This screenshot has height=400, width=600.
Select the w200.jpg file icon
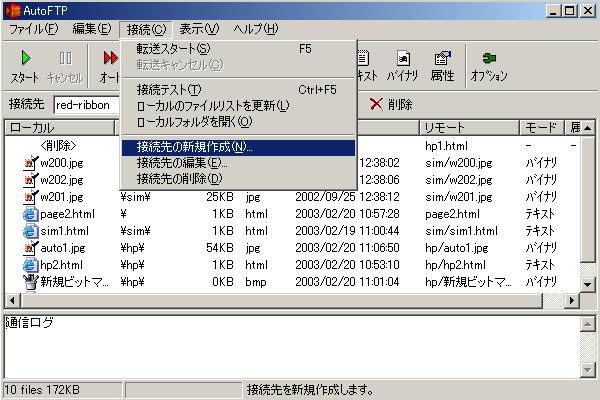30,163
